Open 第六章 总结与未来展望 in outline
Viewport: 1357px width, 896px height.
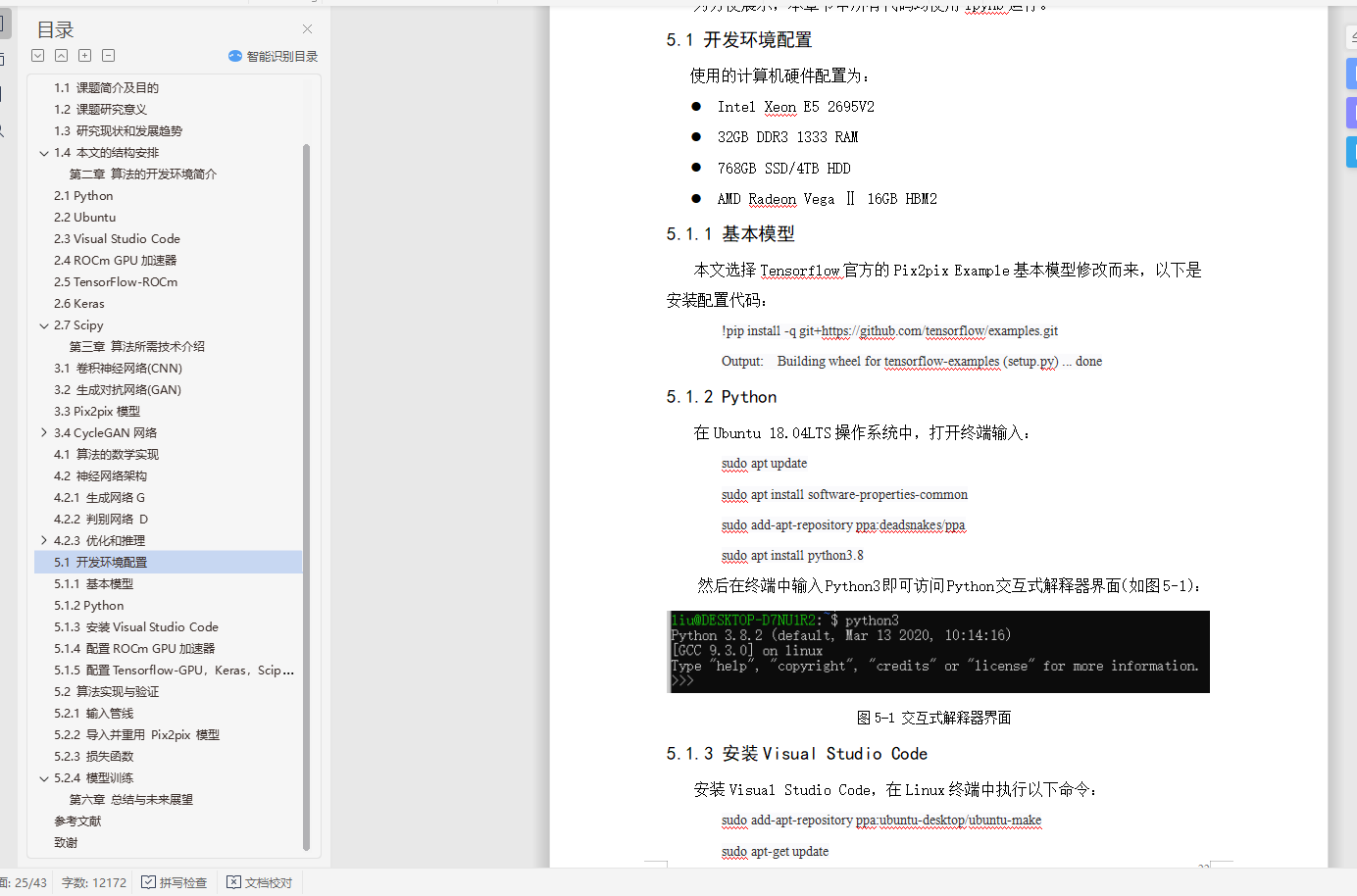click(131, 800)
